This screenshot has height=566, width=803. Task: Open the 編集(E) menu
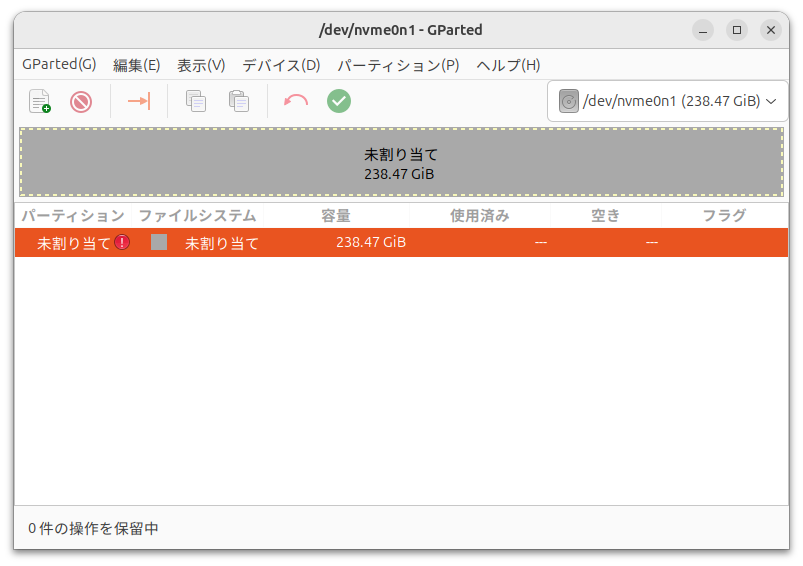[136, 65]
